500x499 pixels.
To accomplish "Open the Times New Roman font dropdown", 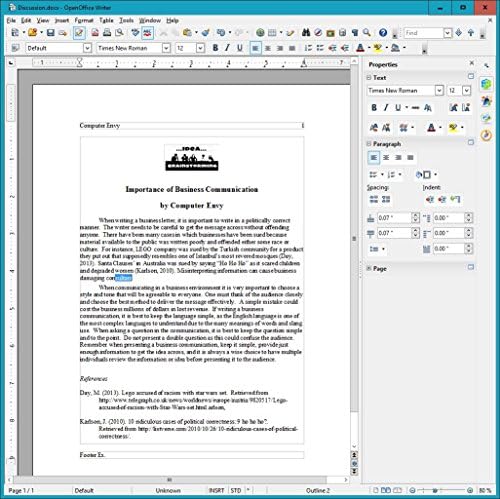I will click(166, 48).
